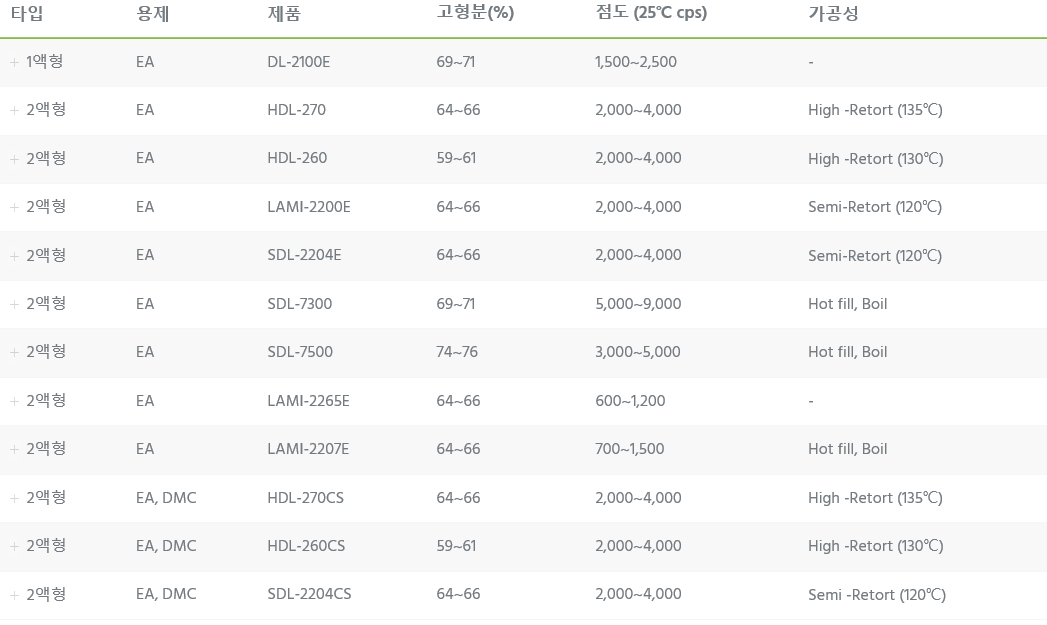Viewport: 1047px width, 625px height.
Task: Select the SDL-2204E product name
Action: (304, 255)
